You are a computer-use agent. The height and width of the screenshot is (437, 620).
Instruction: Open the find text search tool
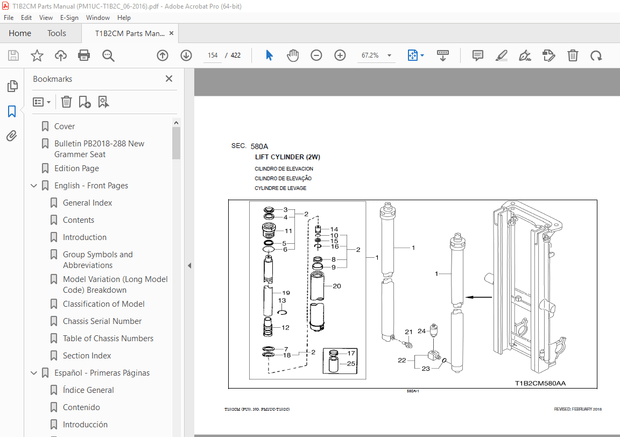coord(108,55)
